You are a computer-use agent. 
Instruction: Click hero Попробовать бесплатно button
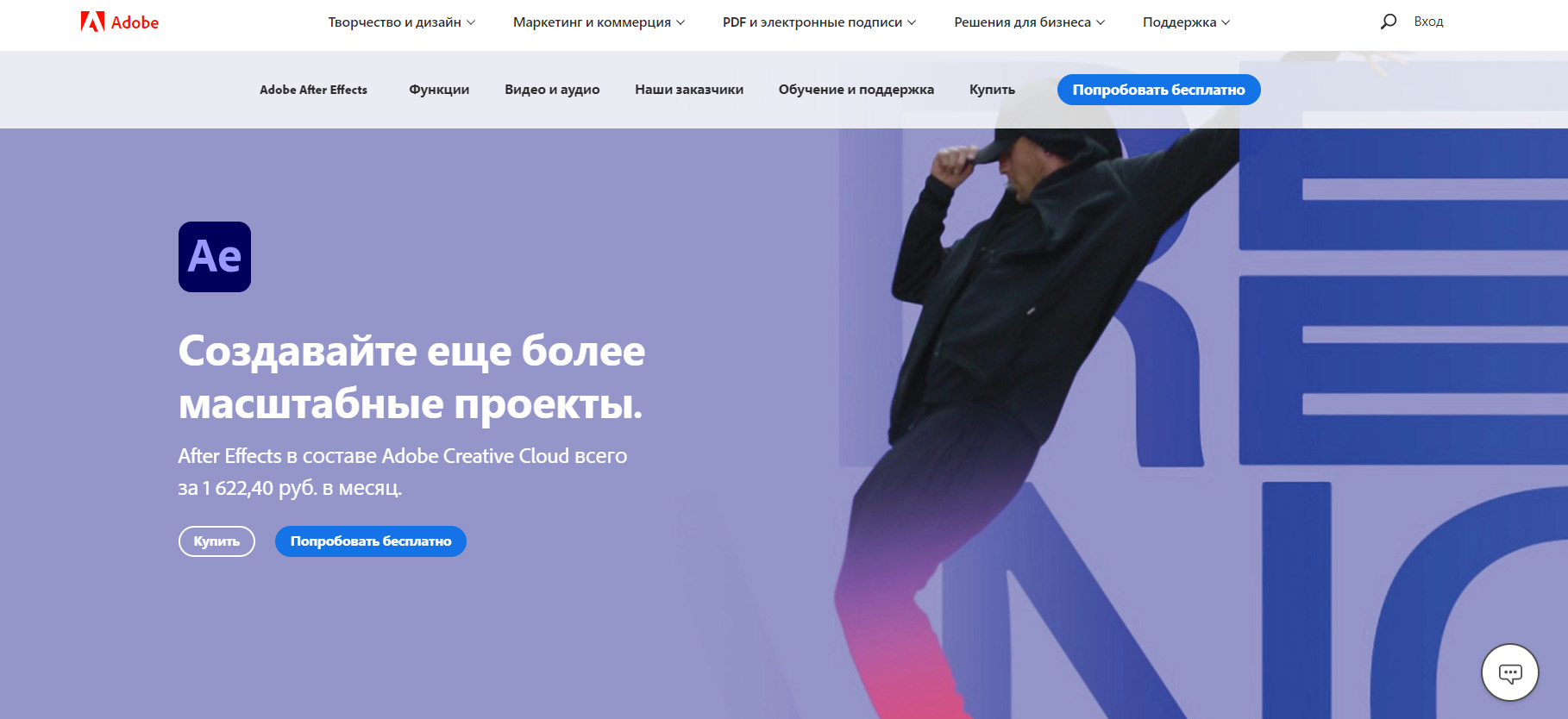point(371,541)
